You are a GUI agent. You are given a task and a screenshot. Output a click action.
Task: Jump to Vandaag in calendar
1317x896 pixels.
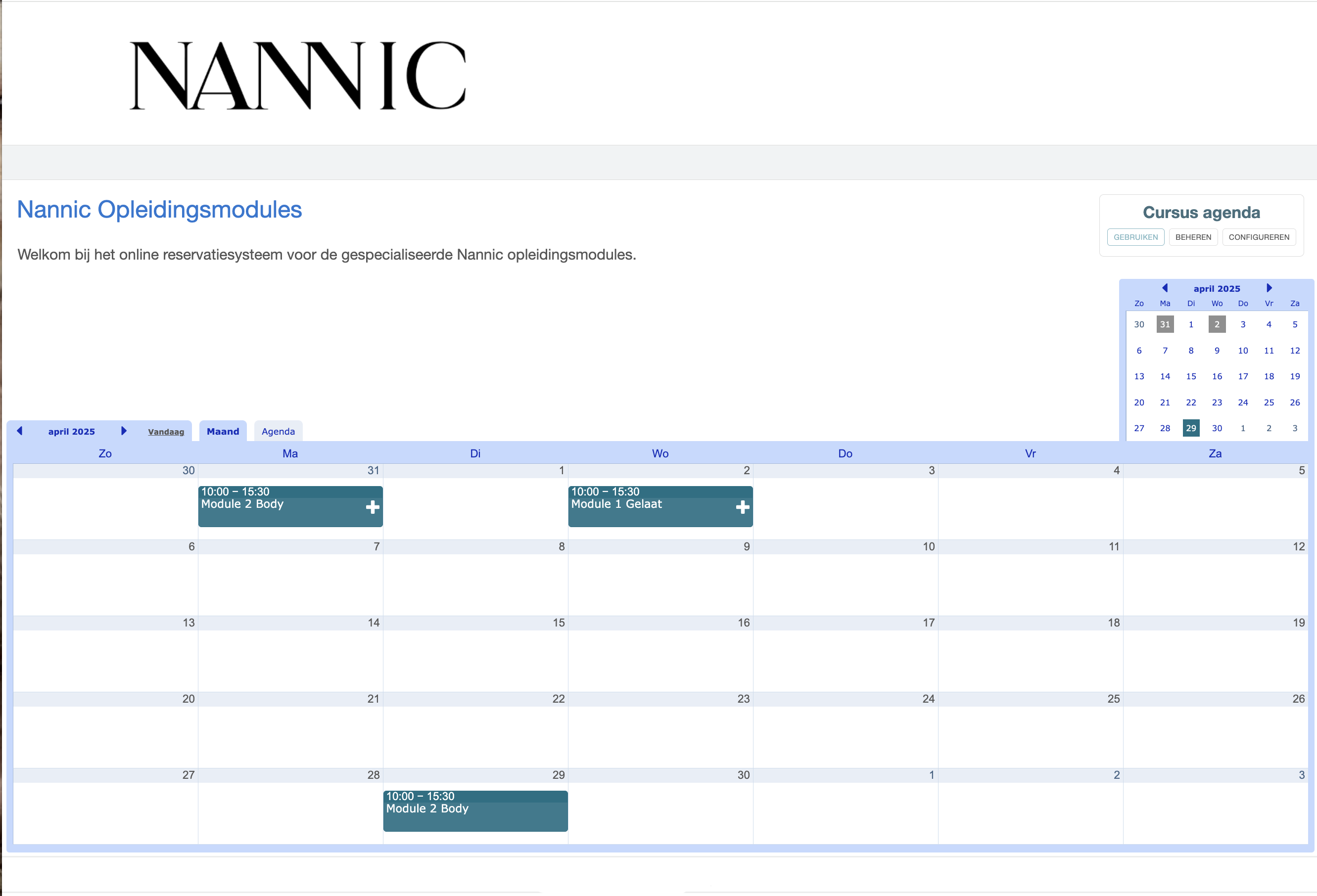pos(166,432)
